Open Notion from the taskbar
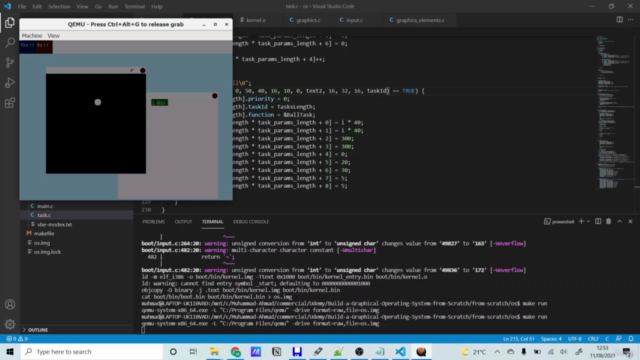640x360 pixels. (x=276, y=351)
